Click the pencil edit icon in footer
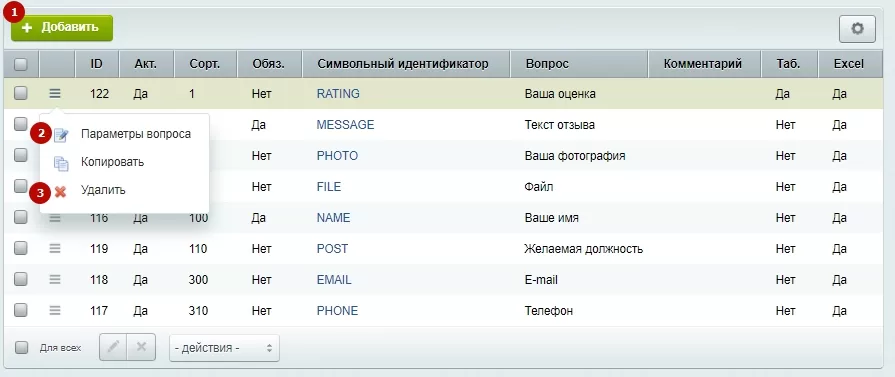The image size is (895, 377). pos(114,347)
